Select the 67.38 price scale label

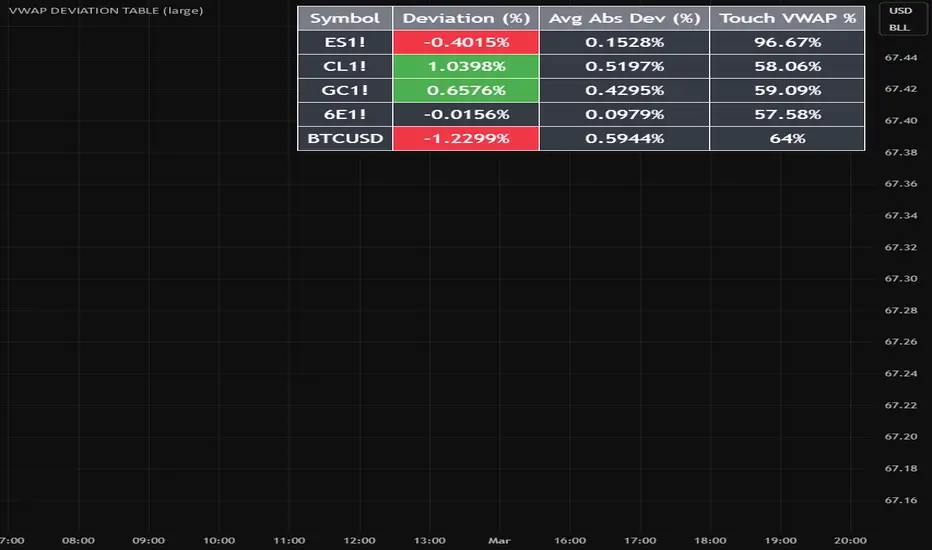pos(900,152)
